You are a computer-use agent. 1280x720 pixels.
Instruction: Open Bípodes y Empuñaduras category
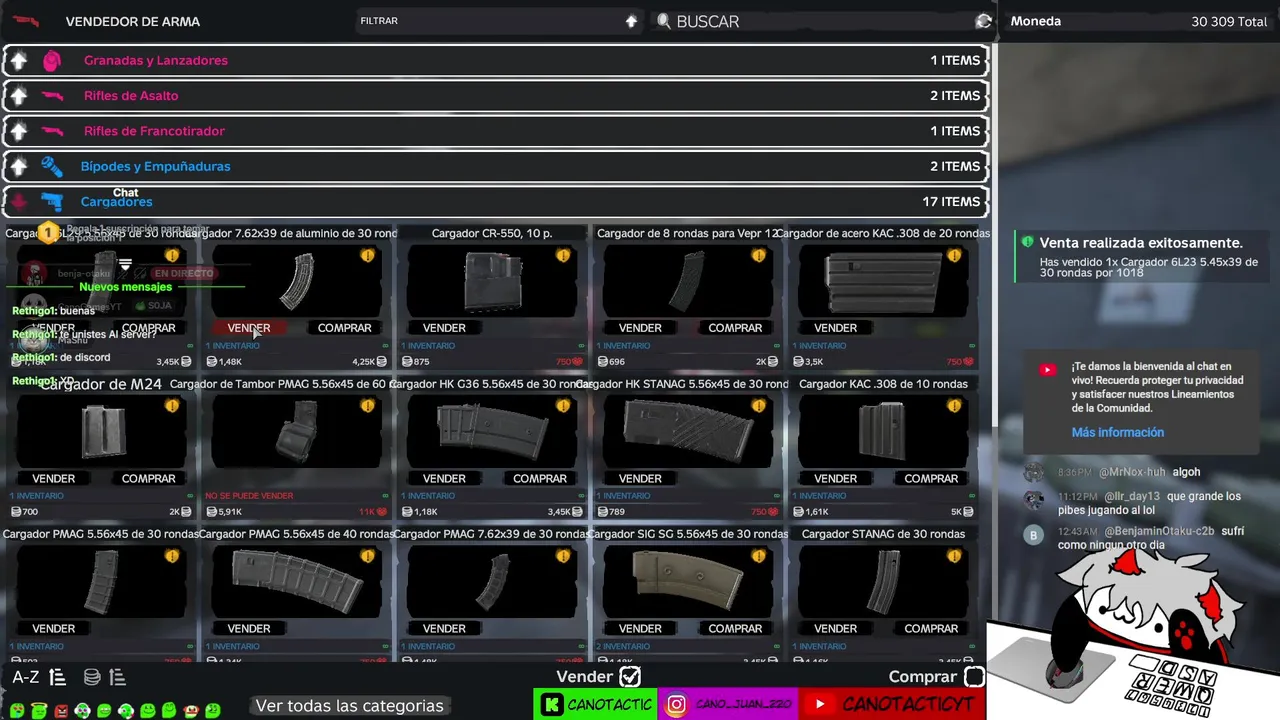(x=496, y=166)
